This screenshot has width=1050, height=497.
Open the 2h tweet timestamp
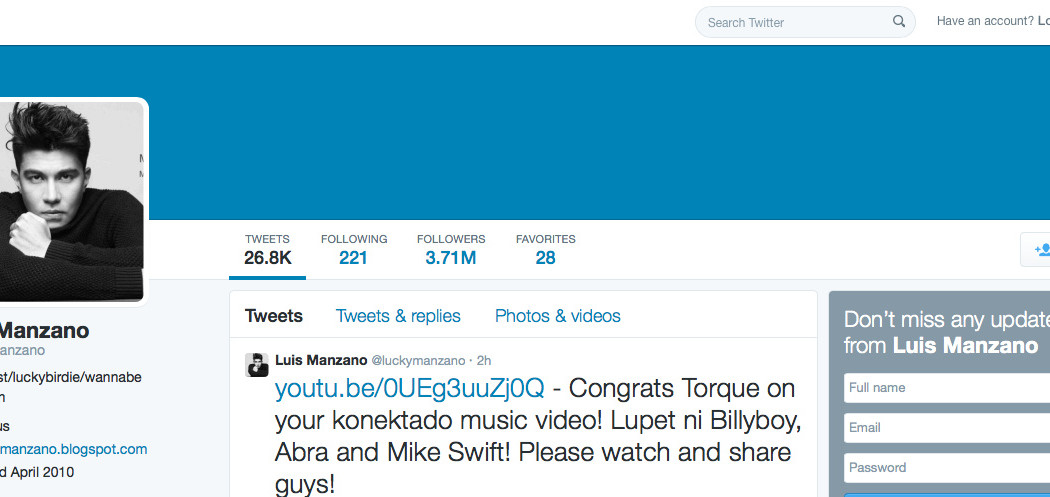tap(484, 360)
